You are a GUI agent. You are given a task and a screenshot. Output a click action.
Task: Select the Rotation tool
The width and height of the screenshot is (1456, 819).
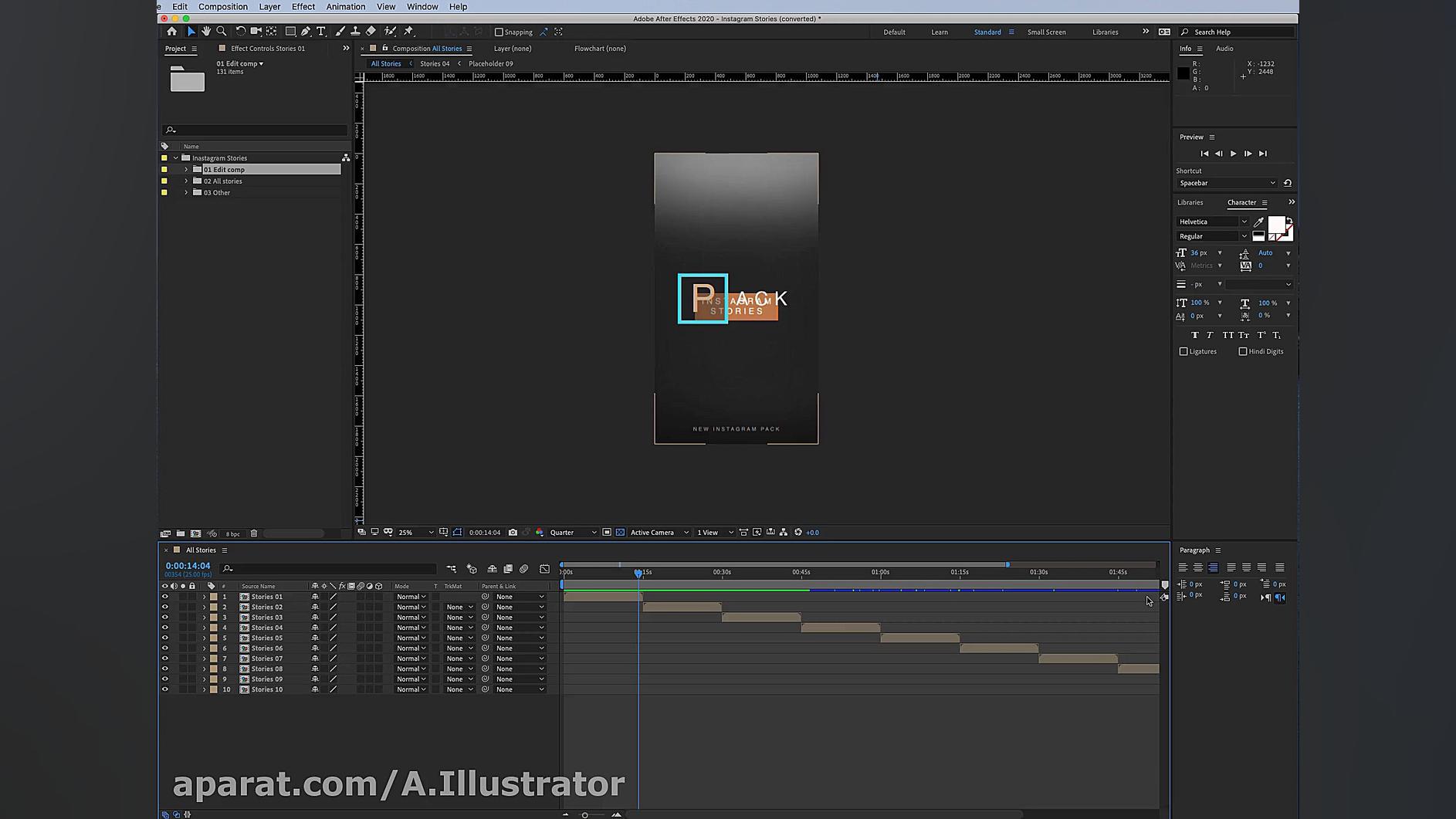click(240, 32)
